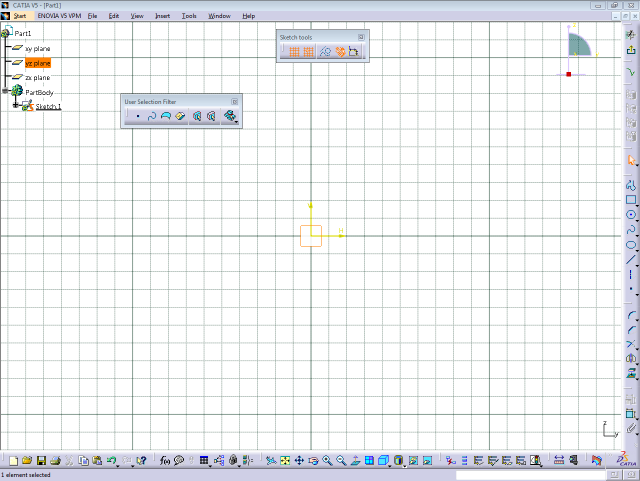Select the zx plane tree item
640x481 pixels.
coord(37,77)
